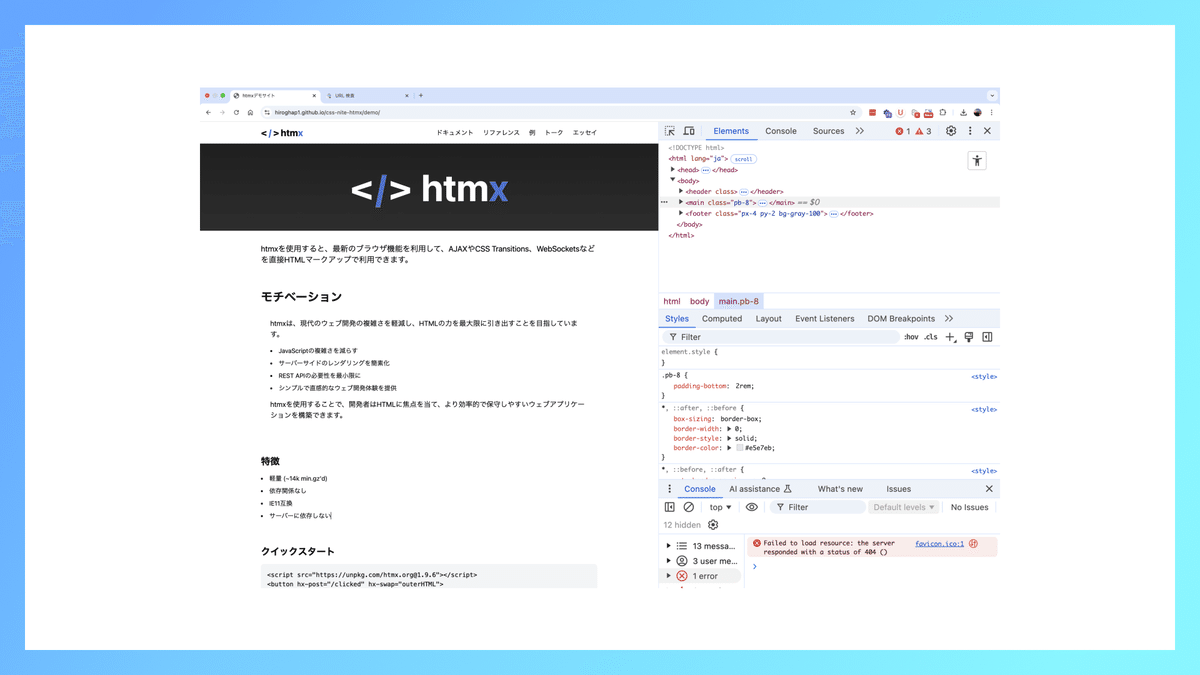The image size is (1200, 675).
Task: Open the Default levels dropdown
Action: click(904, 507)
